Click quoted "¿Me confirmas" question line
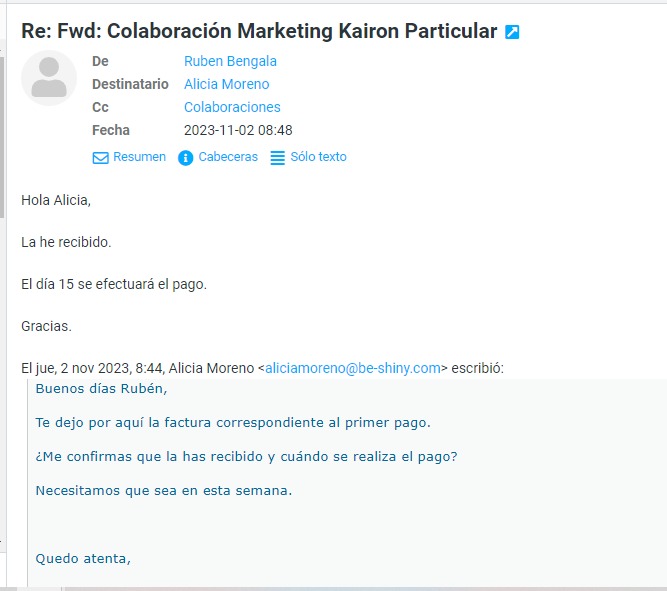The image size is (667, 591). point(247,456)
